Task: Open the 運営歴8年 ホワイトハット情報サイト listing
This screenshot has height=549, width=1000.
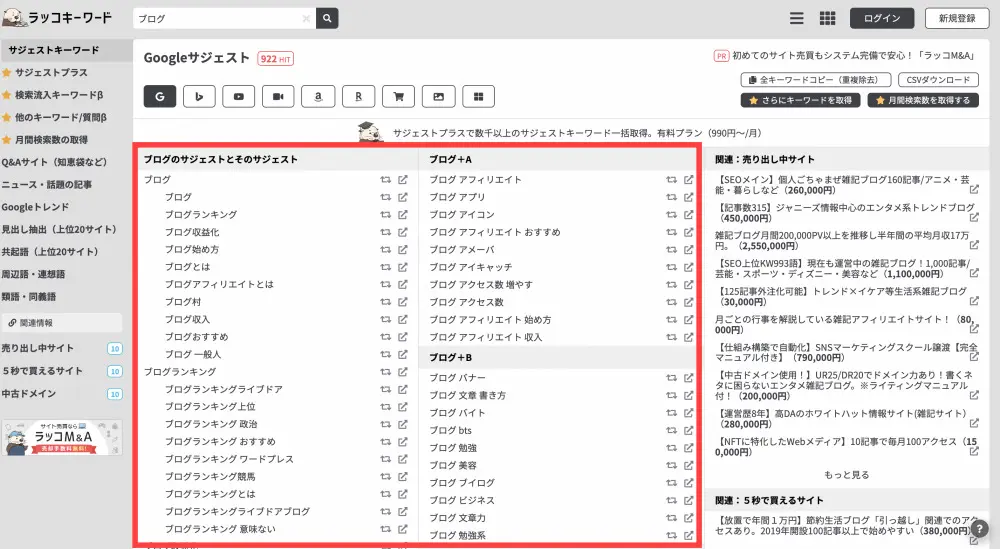Action: [x=842, y=418]
